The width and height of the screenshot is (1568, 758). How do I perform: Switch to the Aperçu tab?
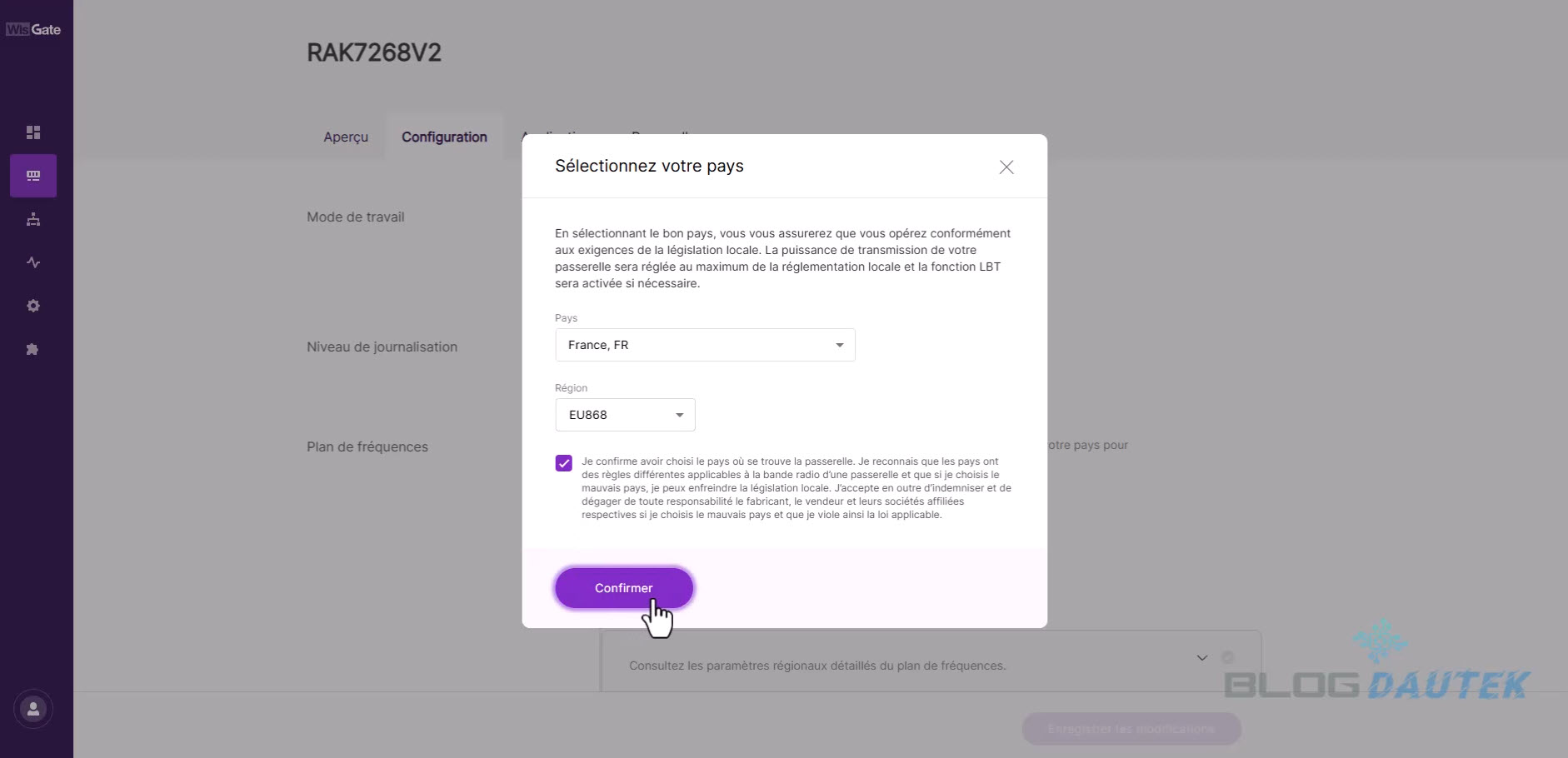pyautogui.click(x=346, y=137)
